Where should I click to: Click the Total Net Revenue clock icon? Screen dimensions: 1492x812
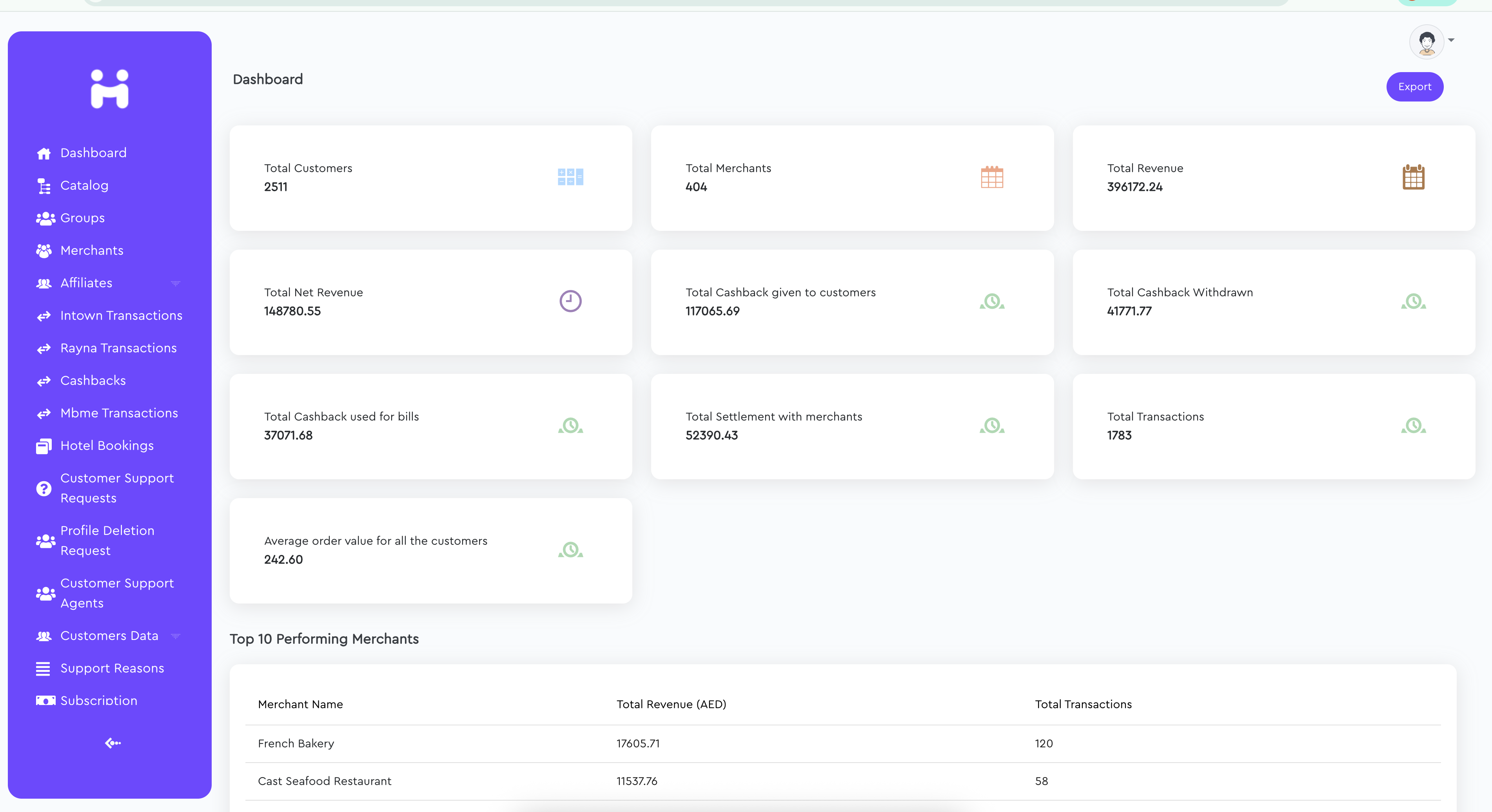(x=570, y=301)
